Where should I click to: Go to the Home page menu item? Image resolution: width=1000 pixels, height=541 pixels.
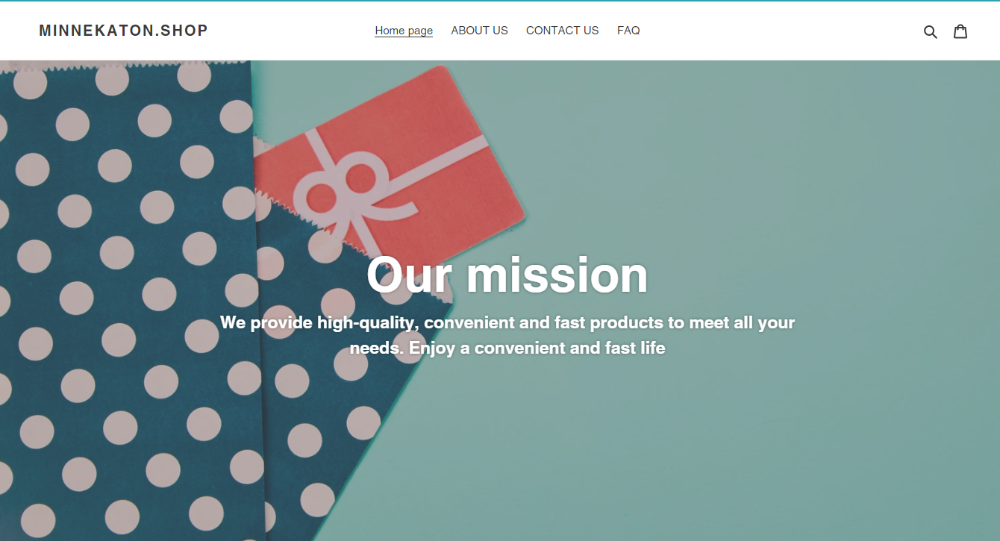click(x=404, y=31)
